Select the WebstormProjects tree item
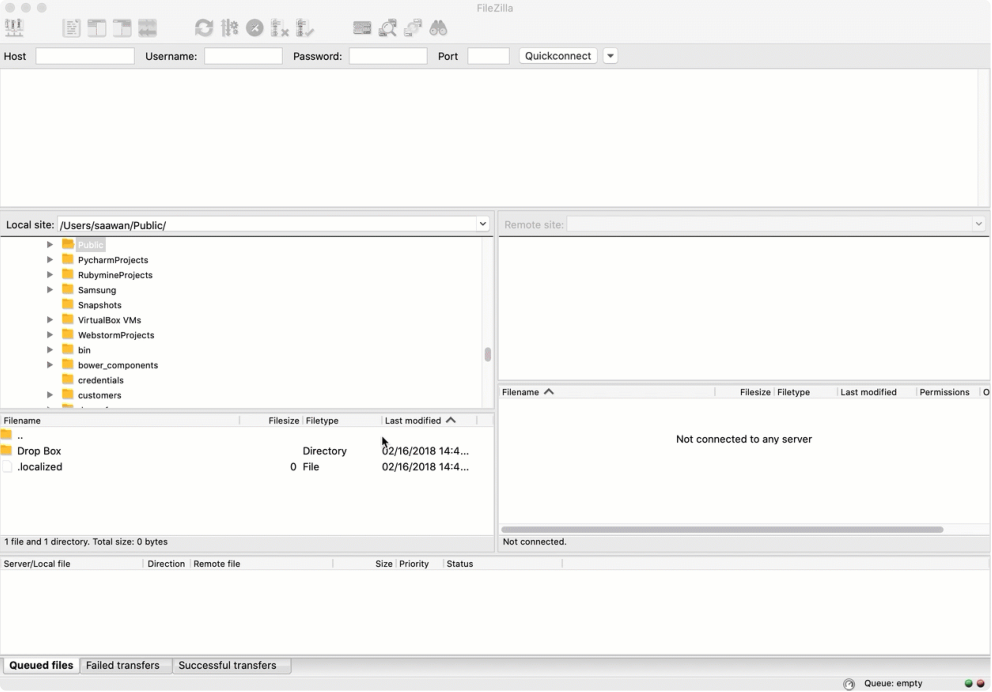This screenshot has width=992, height=692. click(x=116, y=335)
